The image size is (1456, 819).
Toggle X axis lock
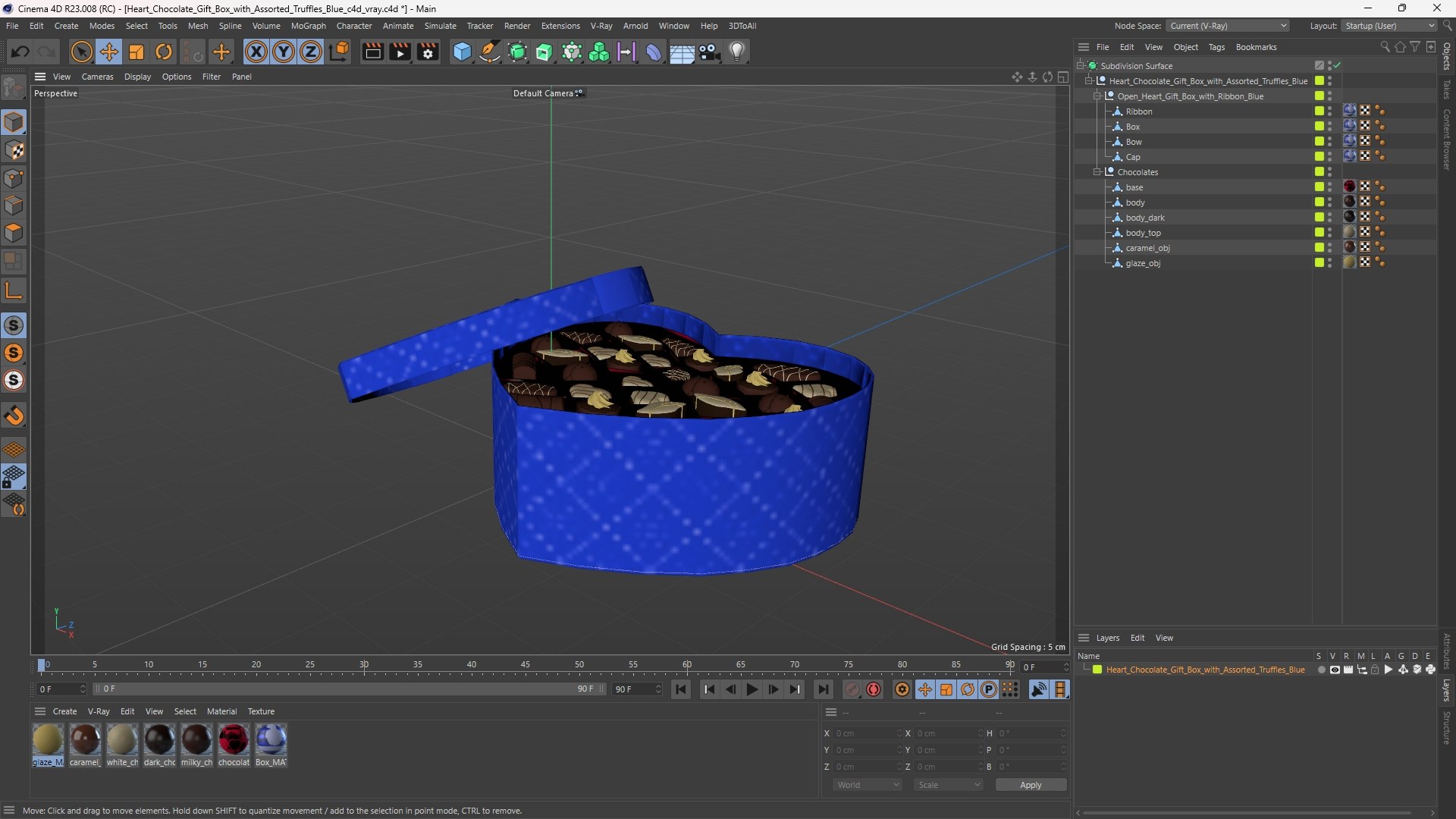tap(256, 52)
